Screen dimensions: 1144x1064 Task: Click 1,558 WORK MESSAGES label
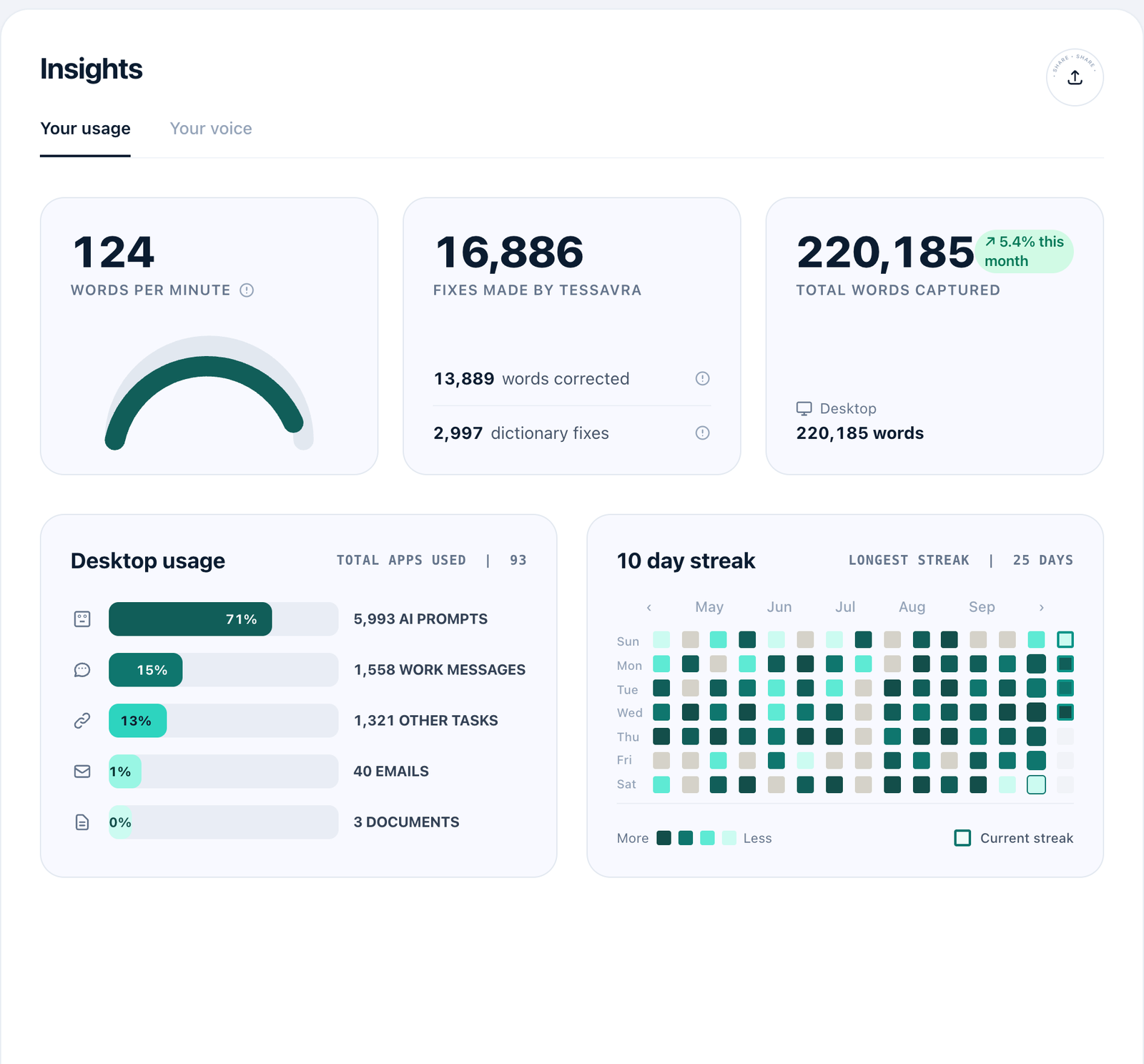click(440, 670)
